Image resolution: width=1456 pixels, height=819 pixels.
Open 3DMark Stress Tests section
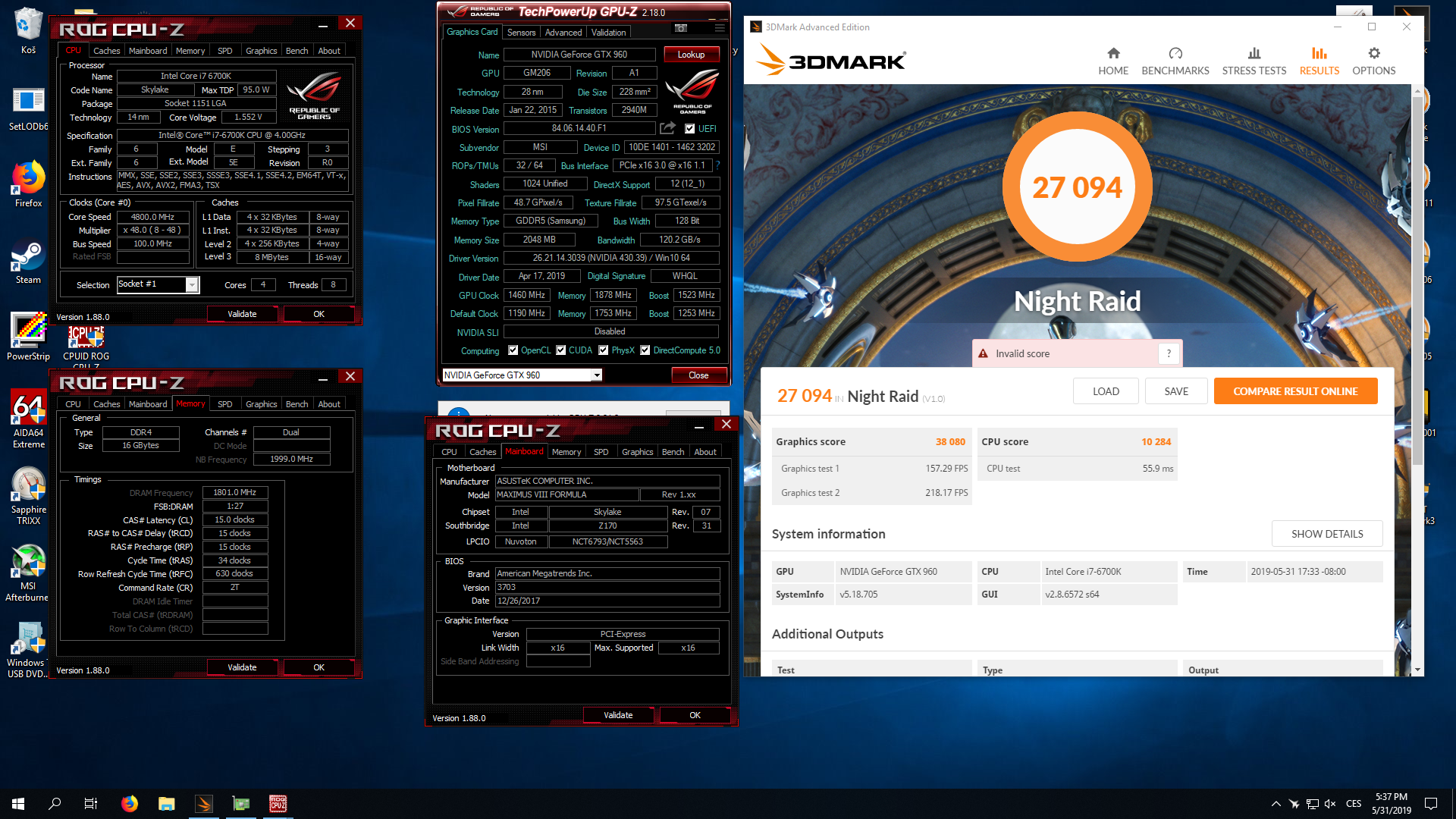(1254, 61)
